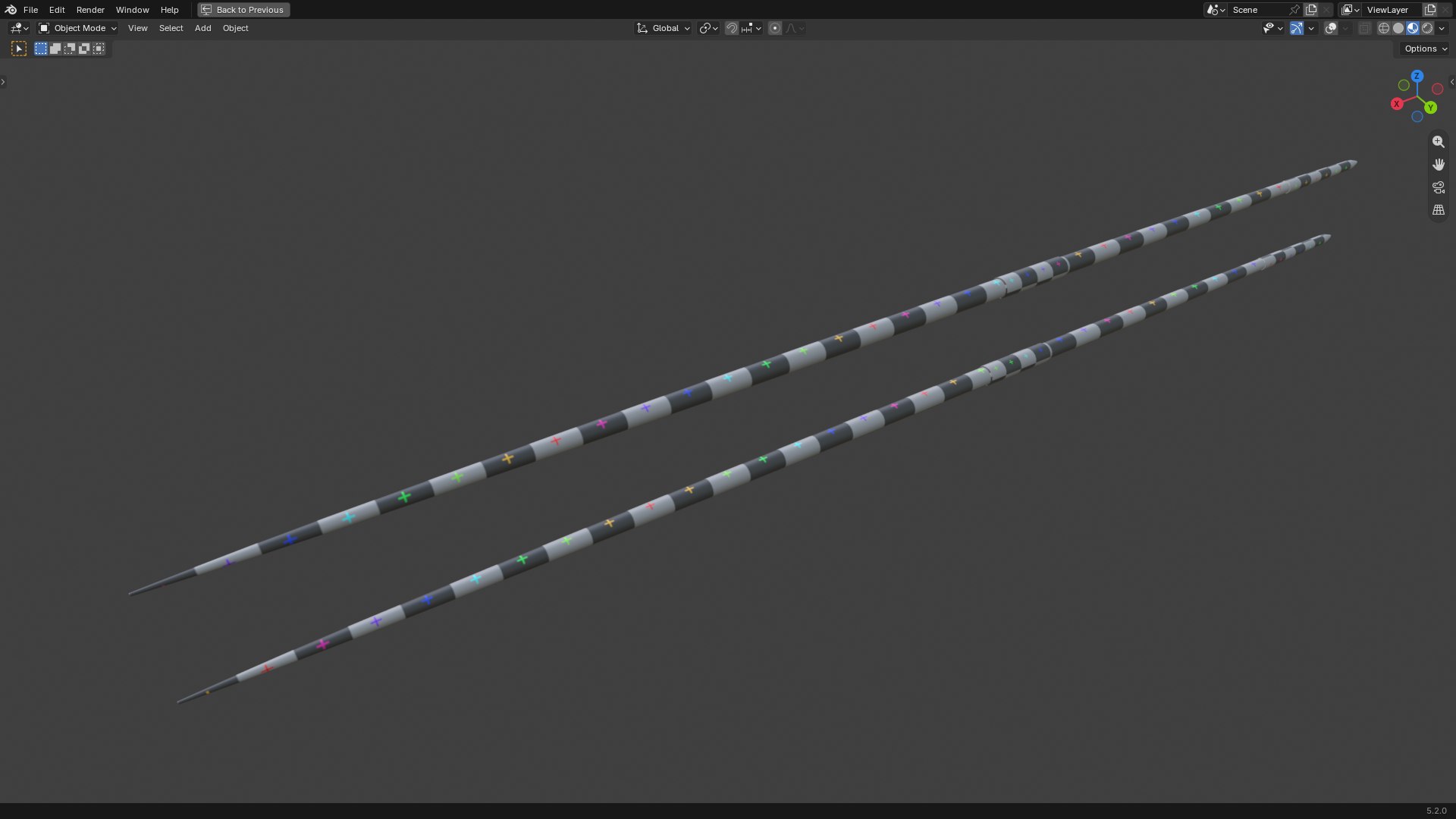Click the red X axis gizmo ball
Viewport: 1456px width, 819px height.
click(1397, 104)
